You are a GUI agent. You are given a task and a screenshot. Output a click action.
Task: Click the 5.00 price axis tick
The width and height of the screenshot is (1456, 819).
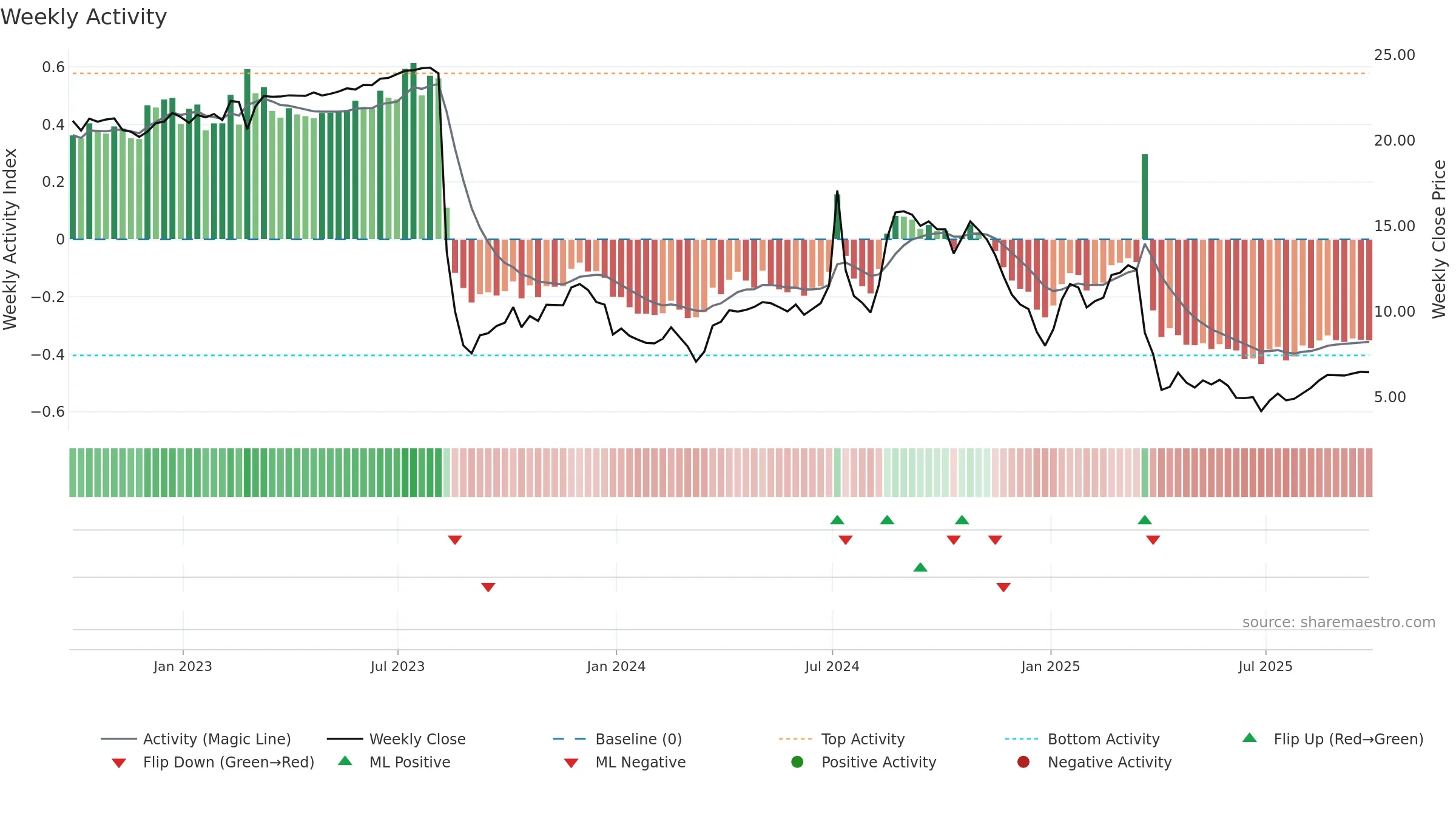1390,397
